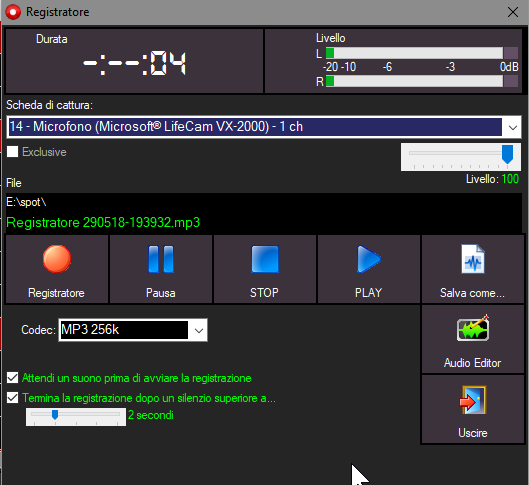The width and height of the screenshot is (529, 485).
Task: Uncheck 'Attendi un suono prima di avviare'
Action: pos(12,378)
